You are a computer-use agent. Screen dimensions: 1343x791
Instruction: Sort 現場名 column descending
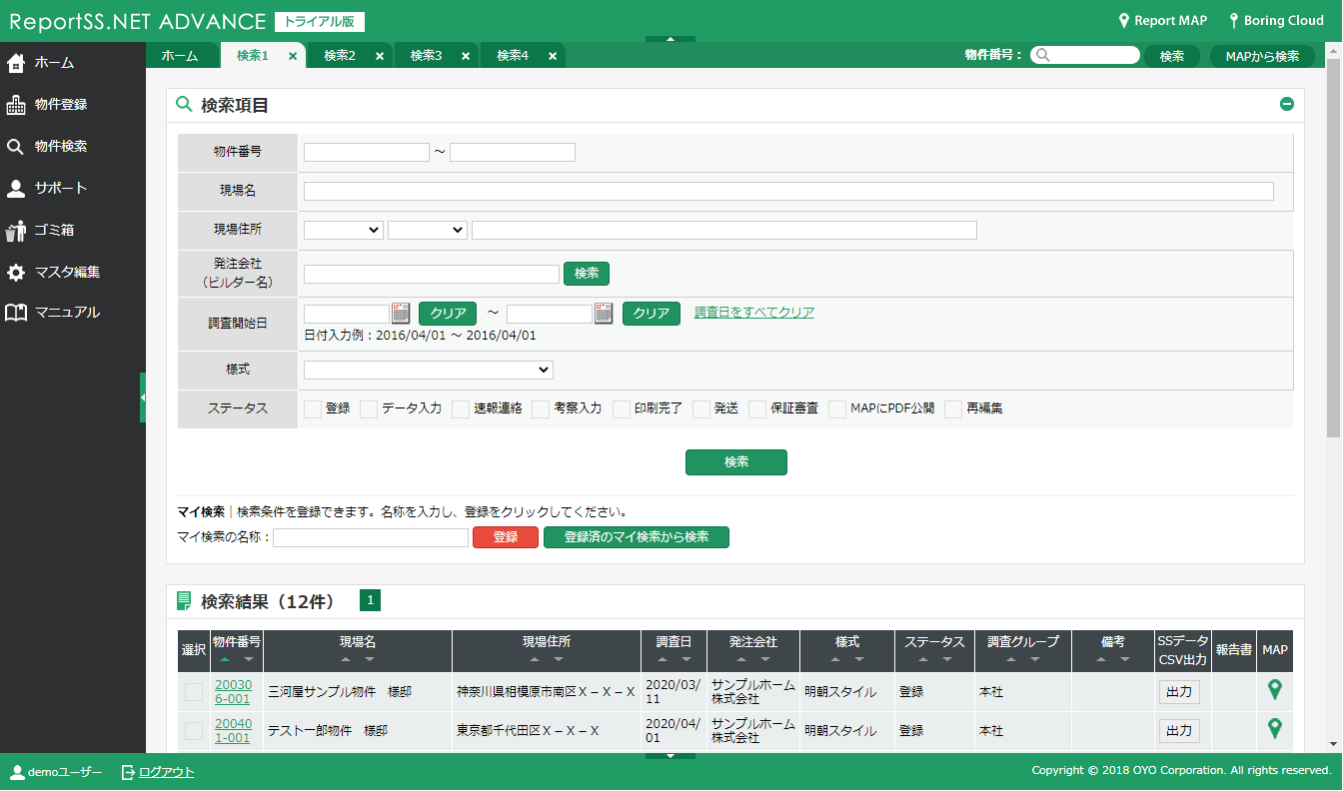(370, 660)
